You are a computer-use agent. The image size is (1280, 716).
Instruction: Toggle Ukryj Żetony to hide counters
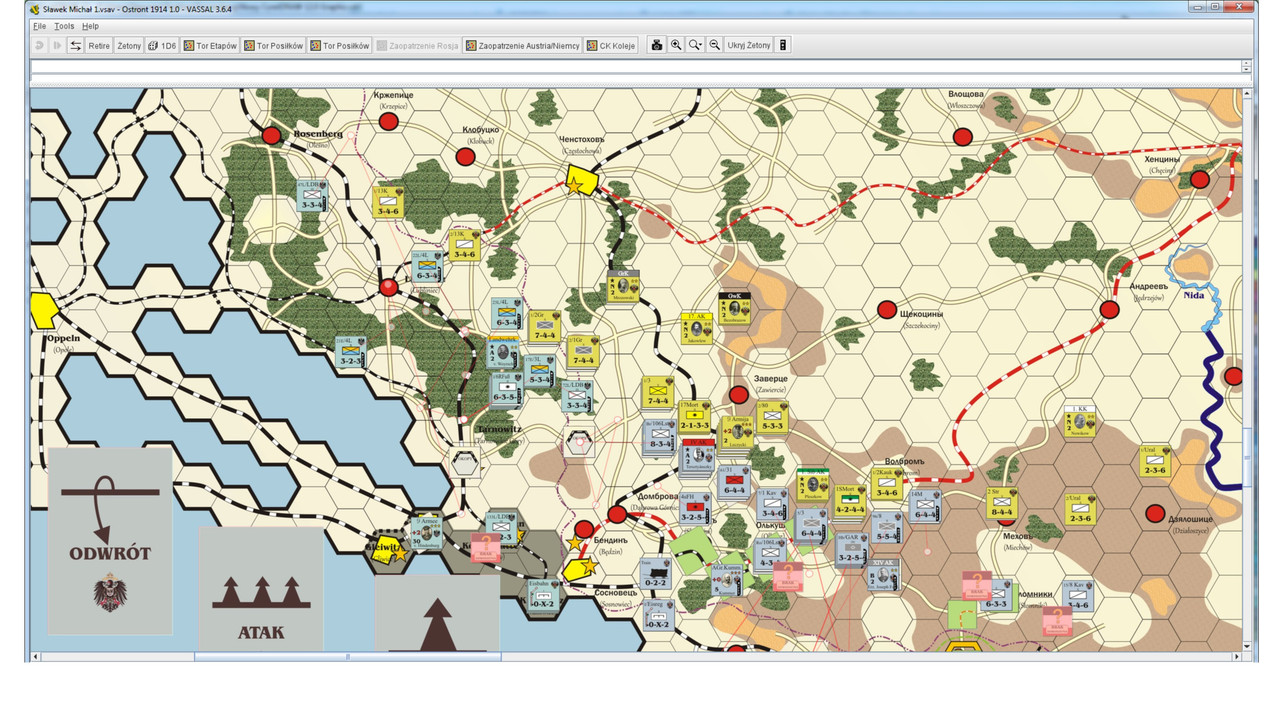pos(749,45)
